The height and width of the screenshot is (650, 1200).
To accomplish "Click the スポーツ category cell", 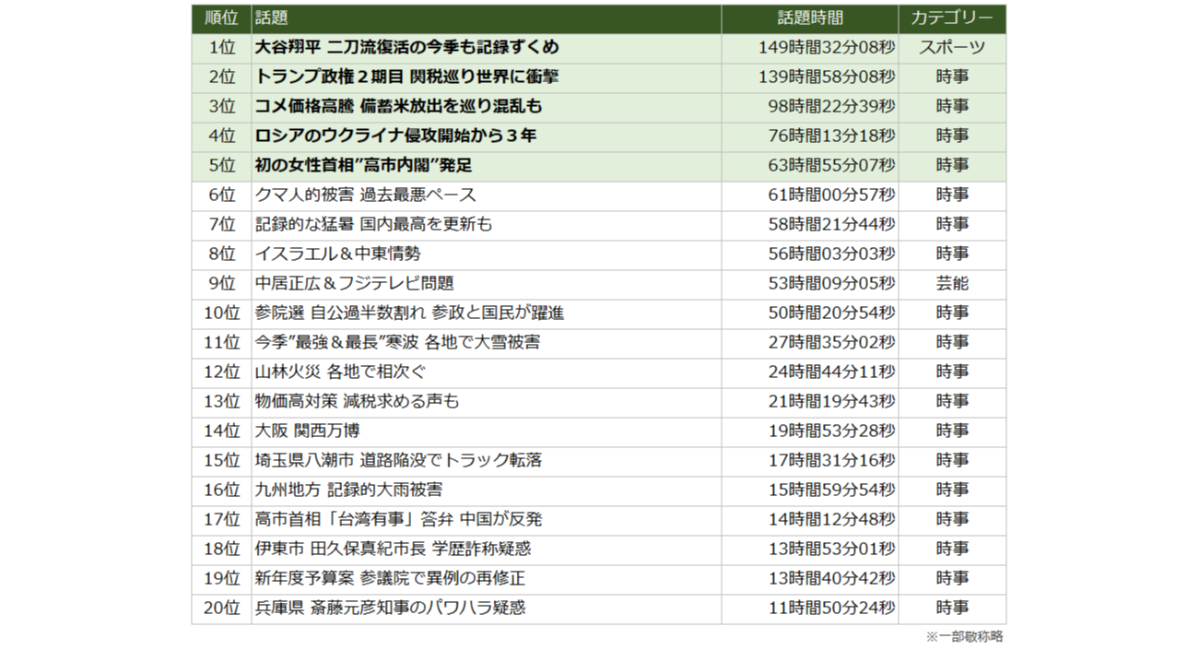I will [x=951, y=47].
